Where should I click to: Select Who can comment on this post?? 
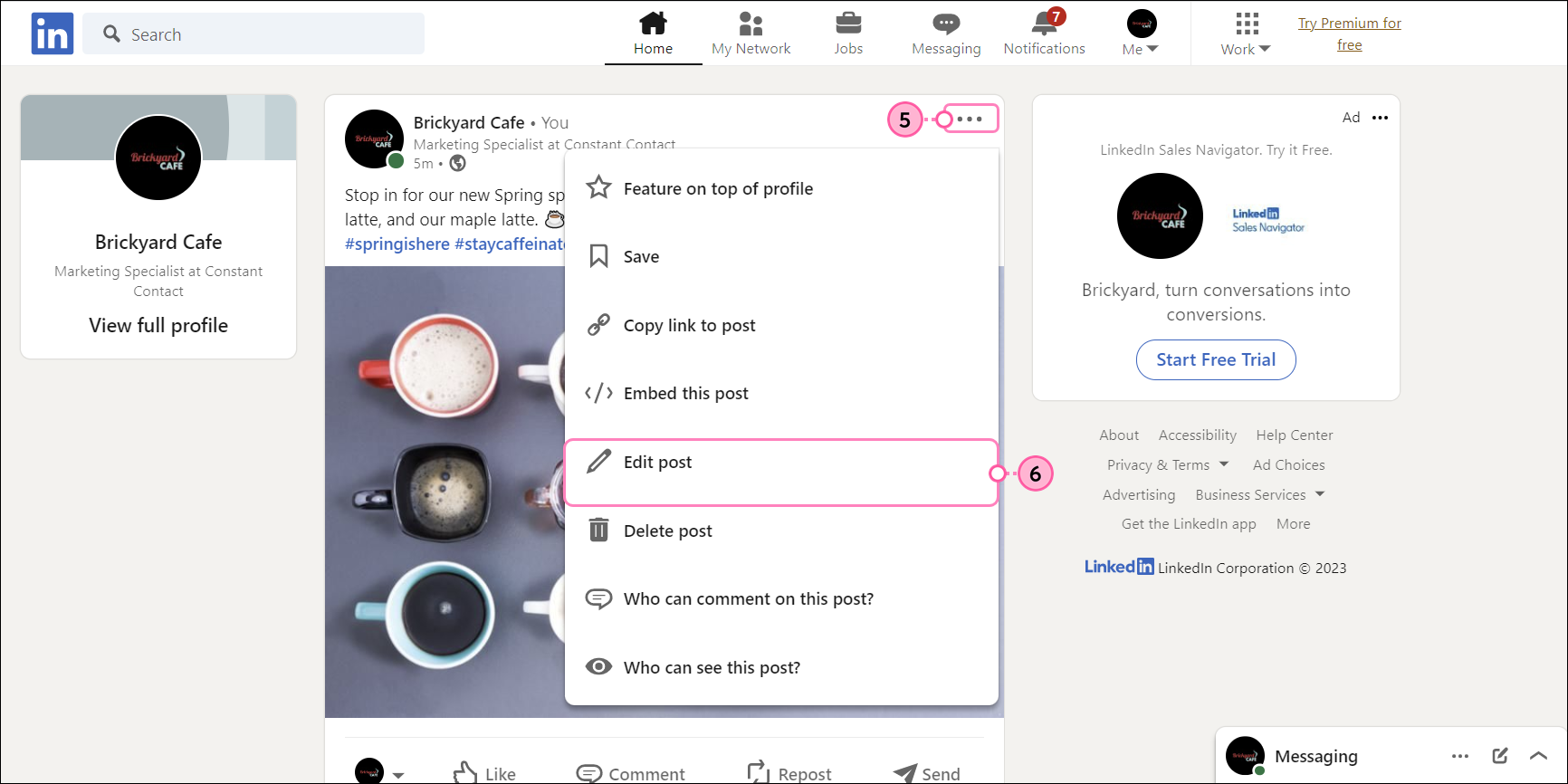pyautogui.click(x=781, y=598)
